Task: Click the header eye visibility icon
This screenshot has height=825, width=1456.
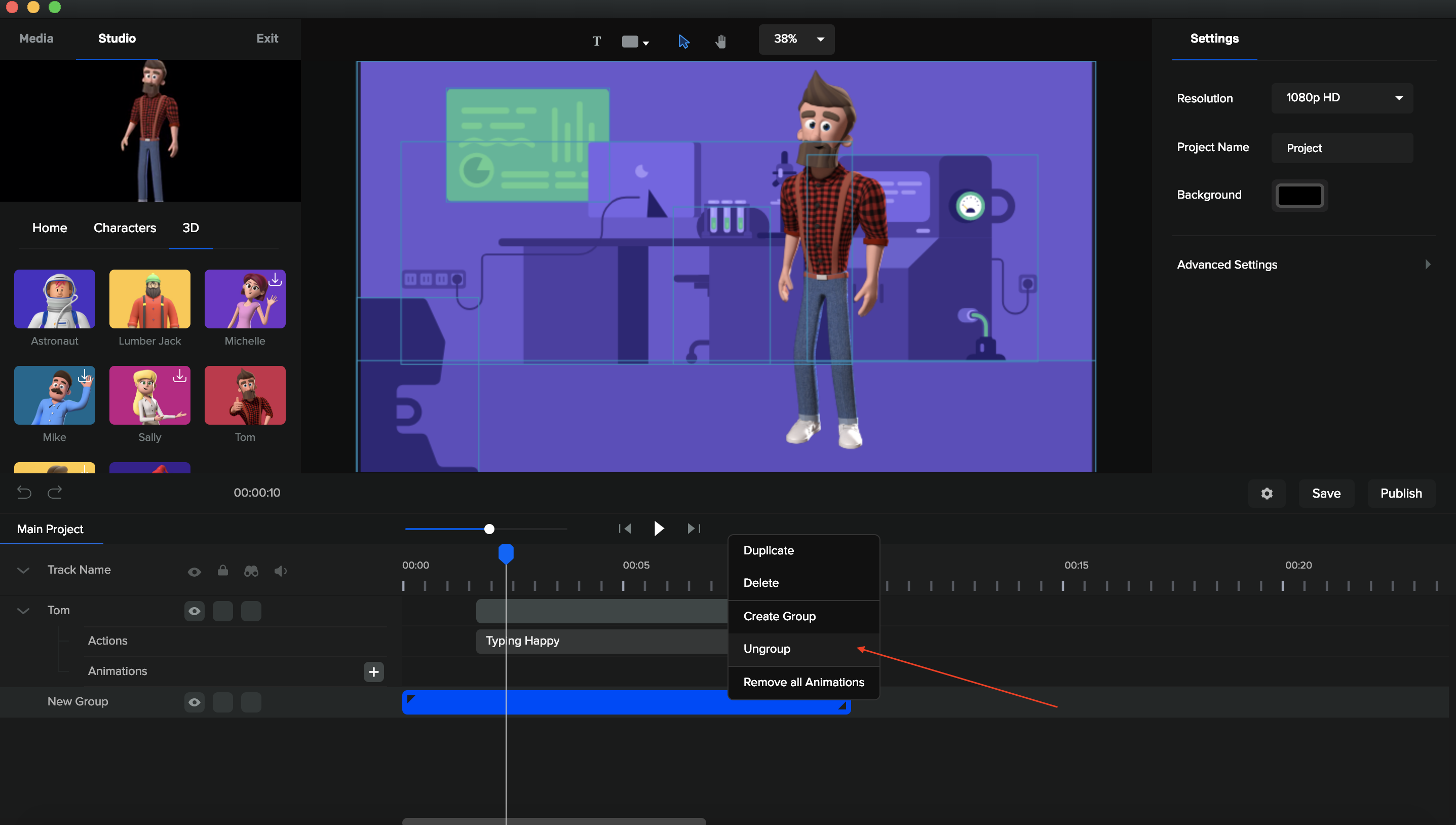Action: click(x=194, y=571)
